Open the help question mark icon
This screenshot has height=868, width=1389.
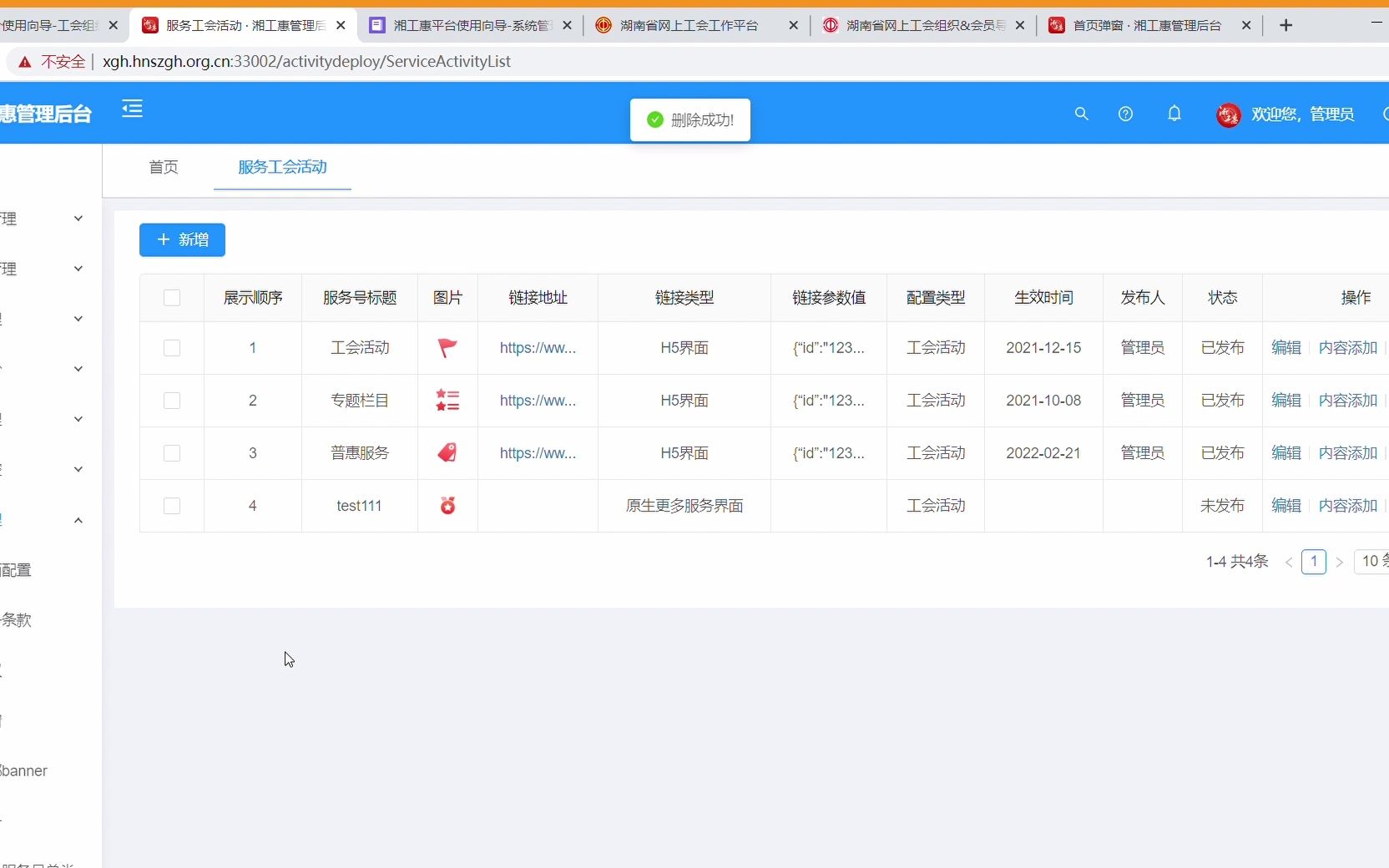pyautogui.click(x=1125, y=114)
